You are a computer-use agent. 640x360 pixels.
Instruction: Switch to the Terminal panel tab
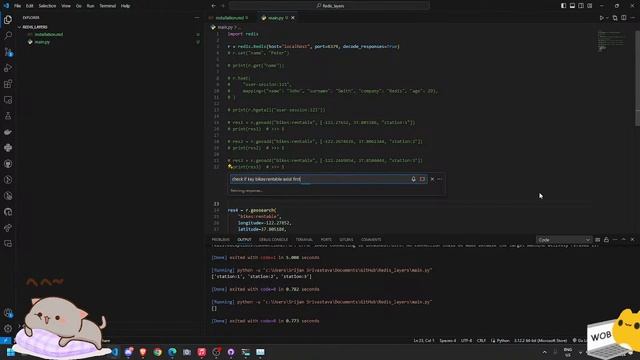[304, 240]
